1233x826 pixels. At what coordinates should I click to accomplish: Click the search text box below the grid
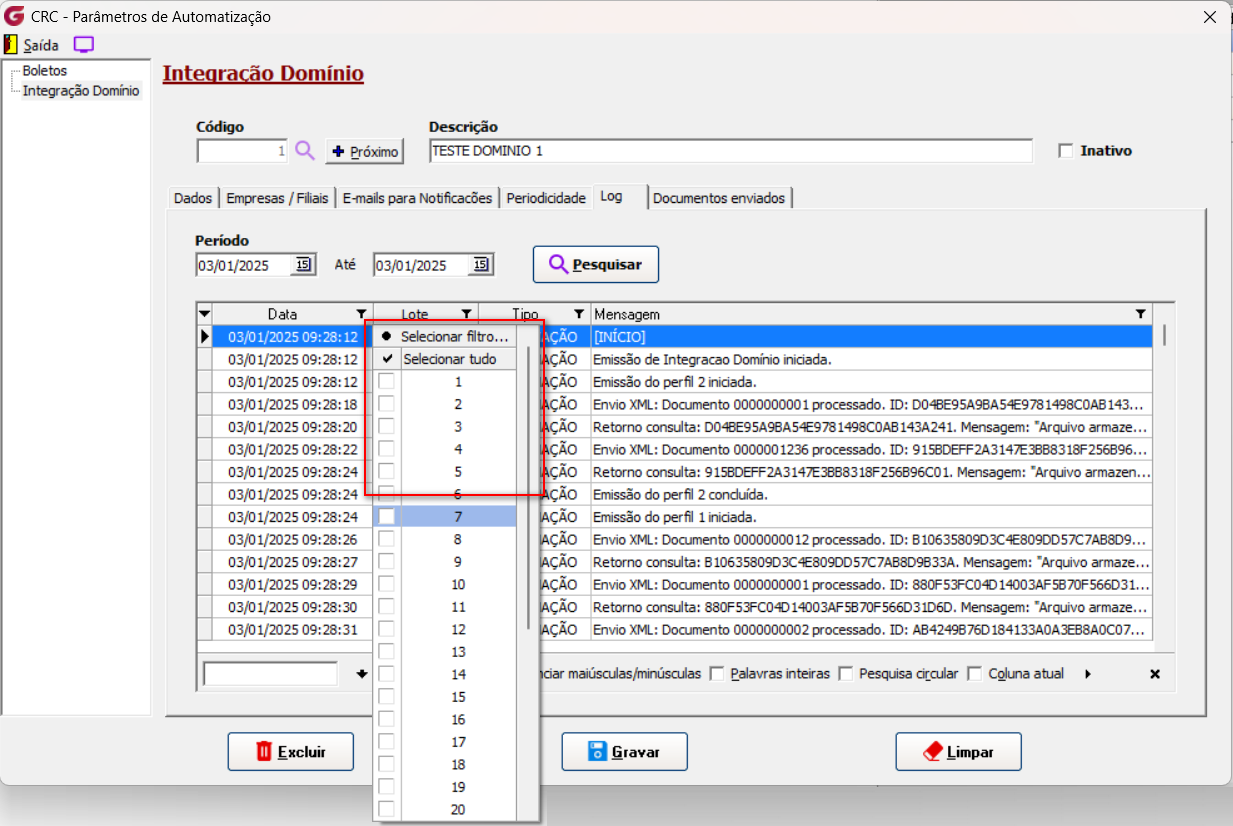(270, 674)
